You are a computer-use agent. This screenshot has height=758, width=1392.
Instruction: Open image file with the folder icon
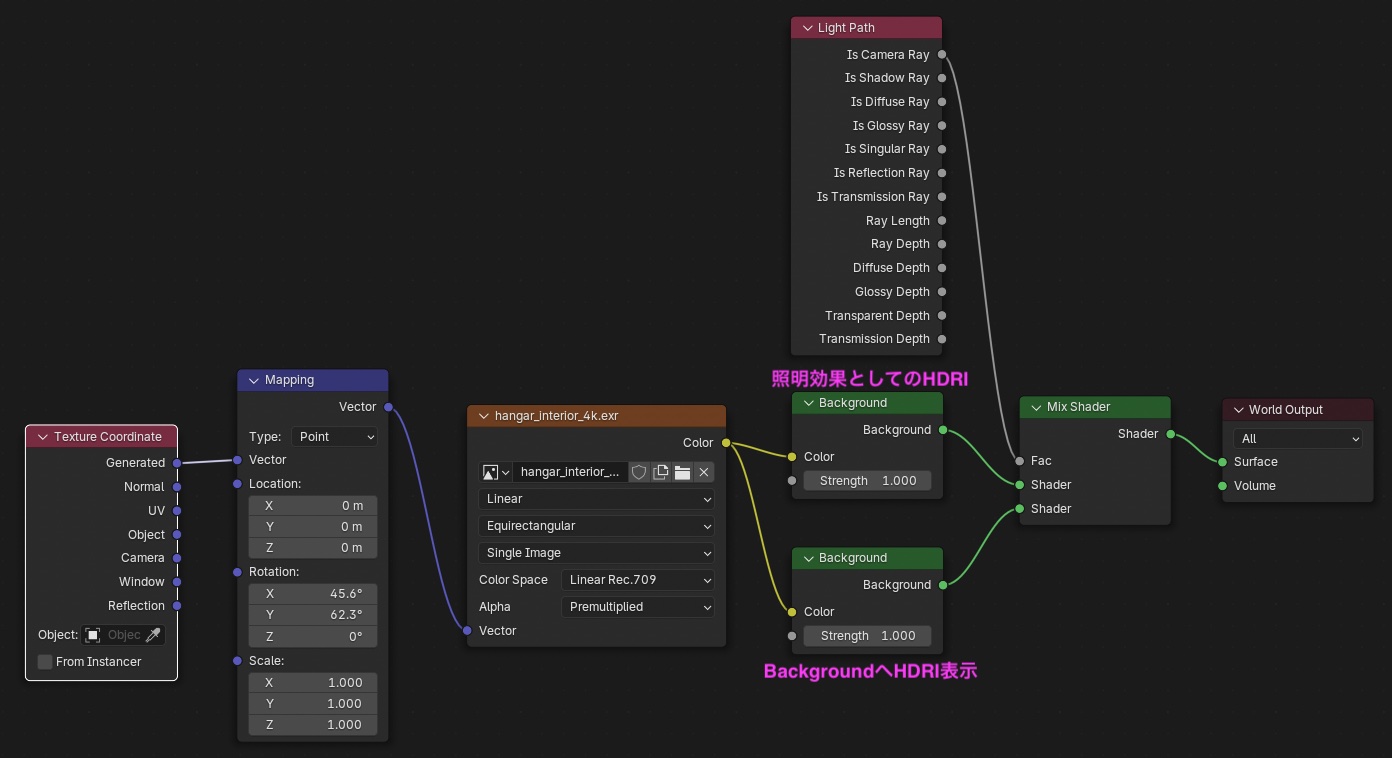coord(682,472)
